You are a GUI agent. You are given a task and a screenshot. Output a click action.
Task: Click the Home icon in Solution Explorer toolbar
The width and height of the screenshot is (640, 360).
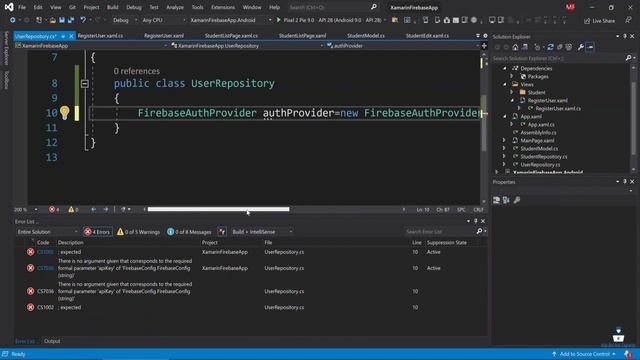tap(516, 47)
